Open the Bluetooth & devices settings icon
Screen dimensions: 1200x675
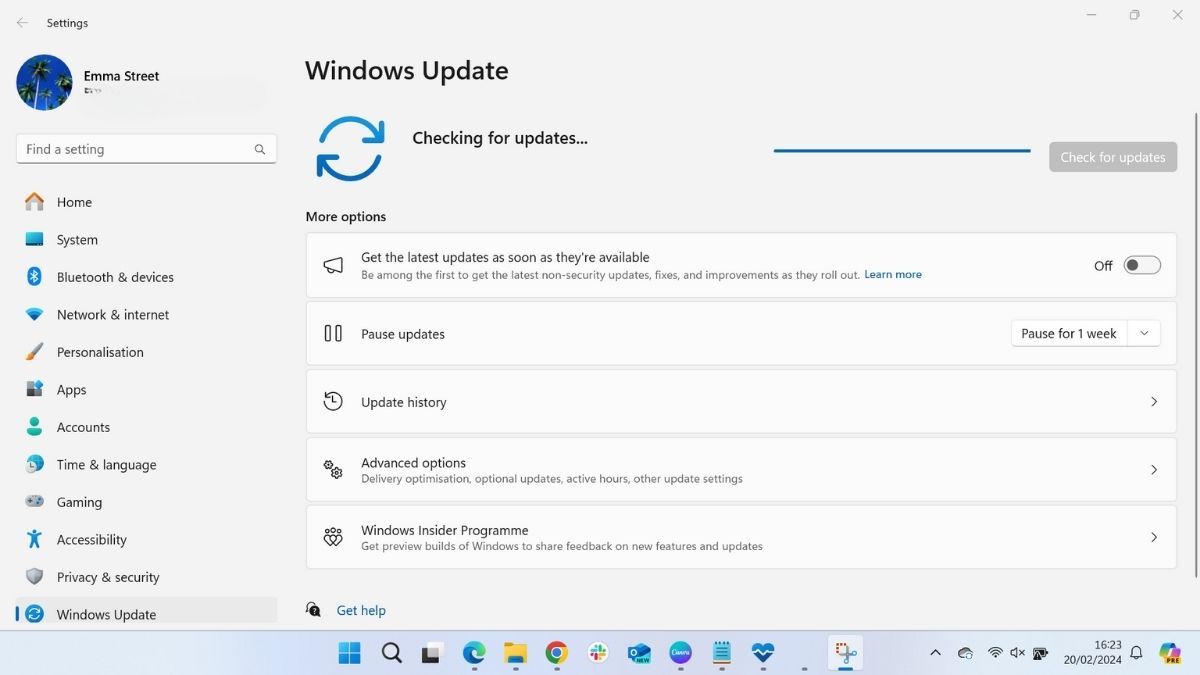pyautogui.click(x=35, y=277)
